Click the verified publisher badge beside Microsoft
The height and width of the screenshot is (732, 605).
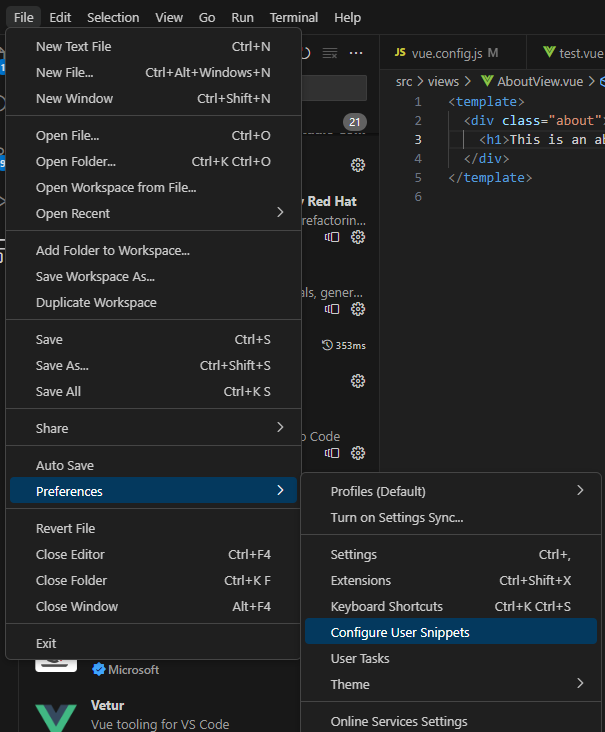[x=98, y=669]
